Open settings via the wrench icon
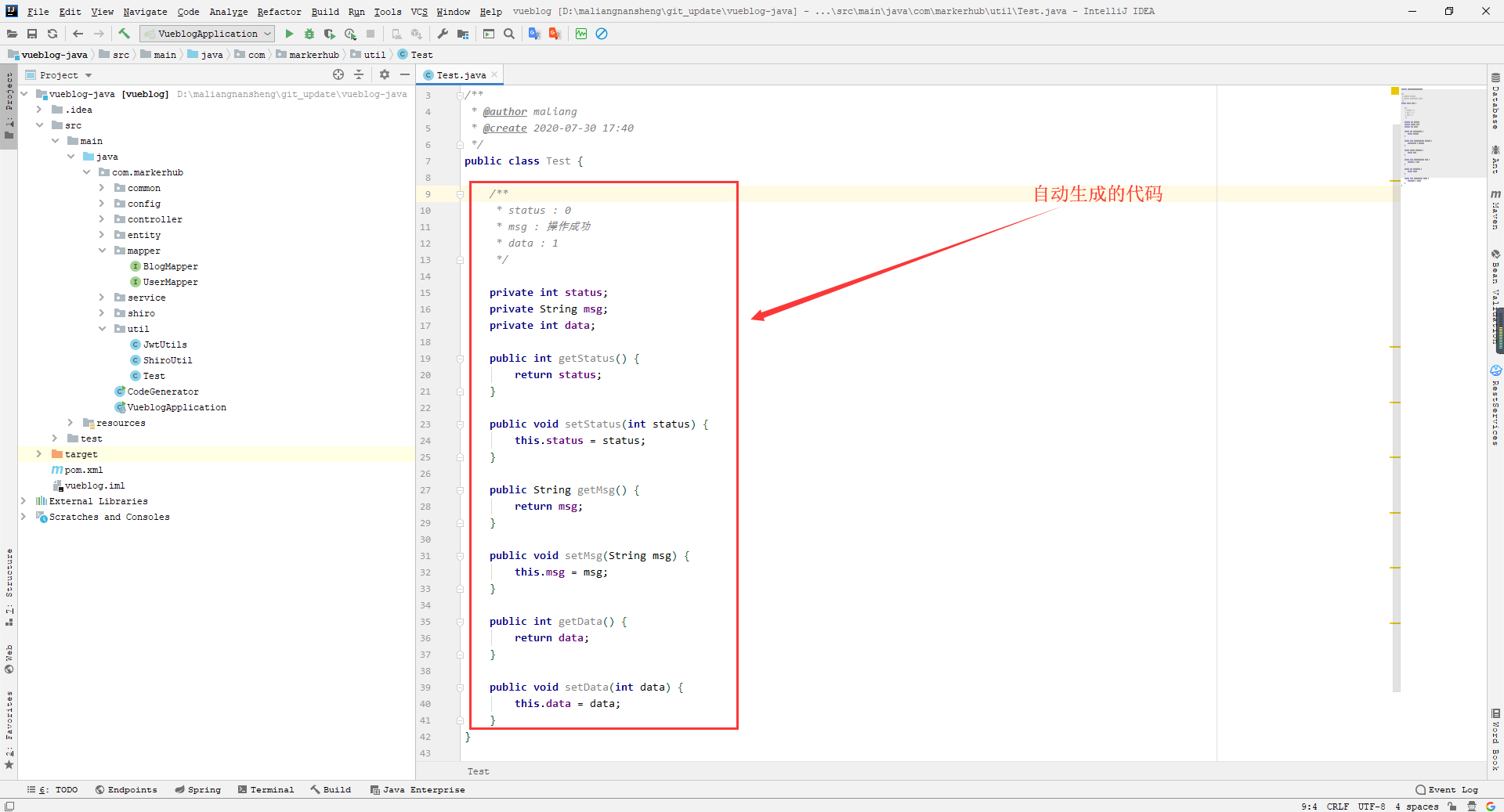 pos(443,34)
